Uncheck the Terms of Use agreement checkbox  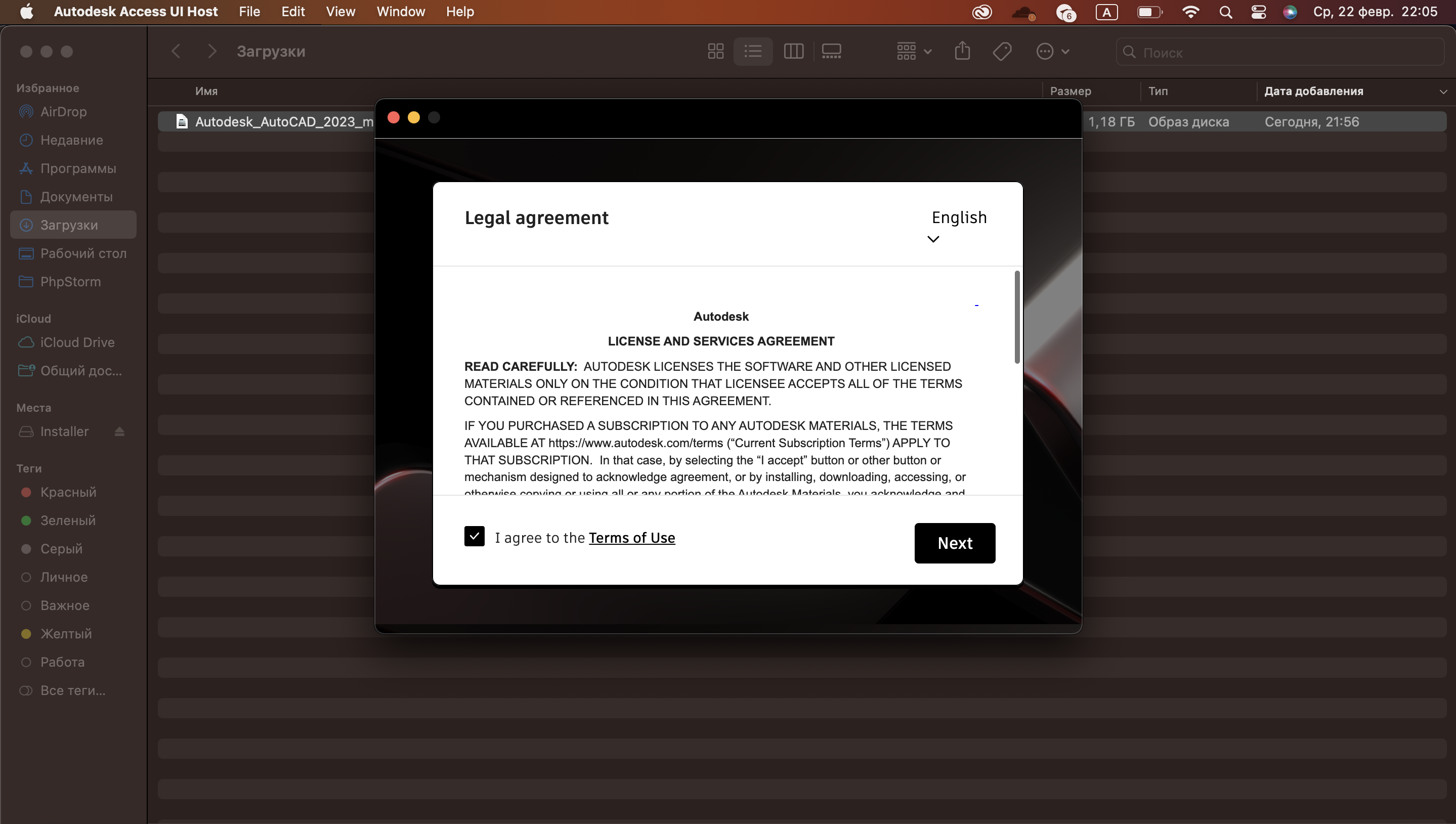pyautogui.click(x=474, y=536)
